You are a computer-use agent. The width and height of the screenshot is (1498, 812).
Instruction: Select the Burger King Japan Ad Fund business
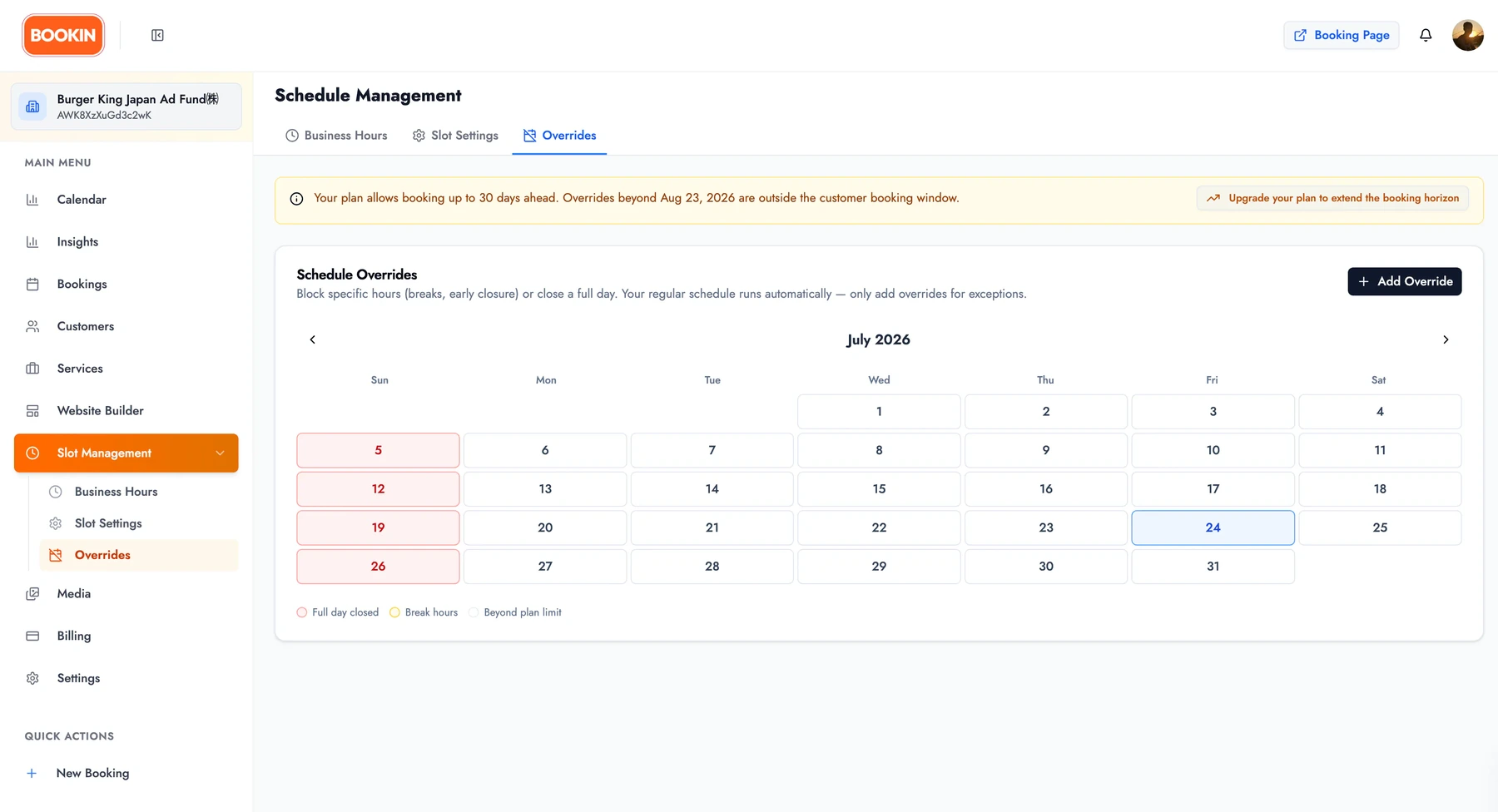[x=126, y=106]
